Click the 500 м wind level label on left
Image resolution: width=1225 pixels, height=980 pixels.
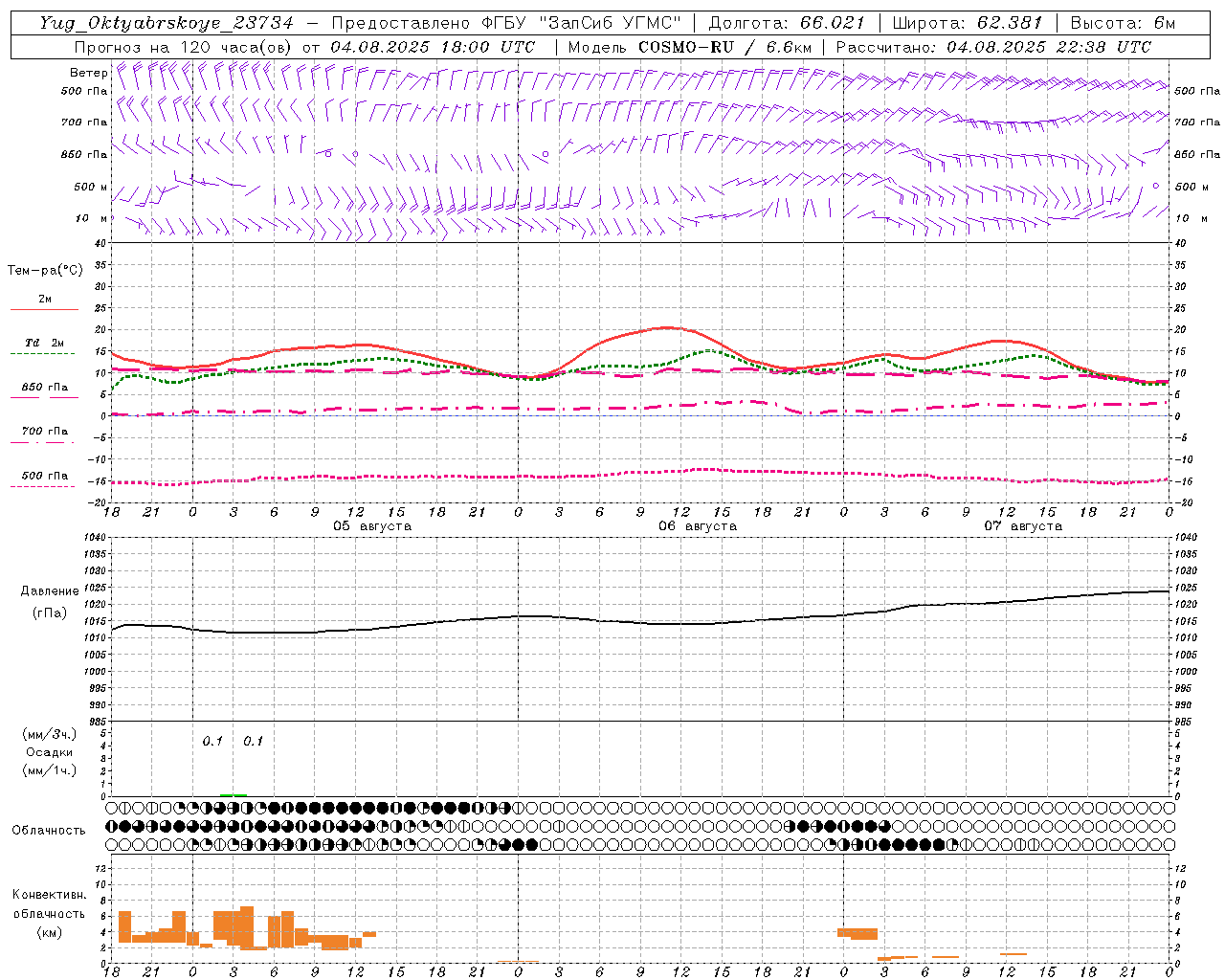(x=91, y=187)
